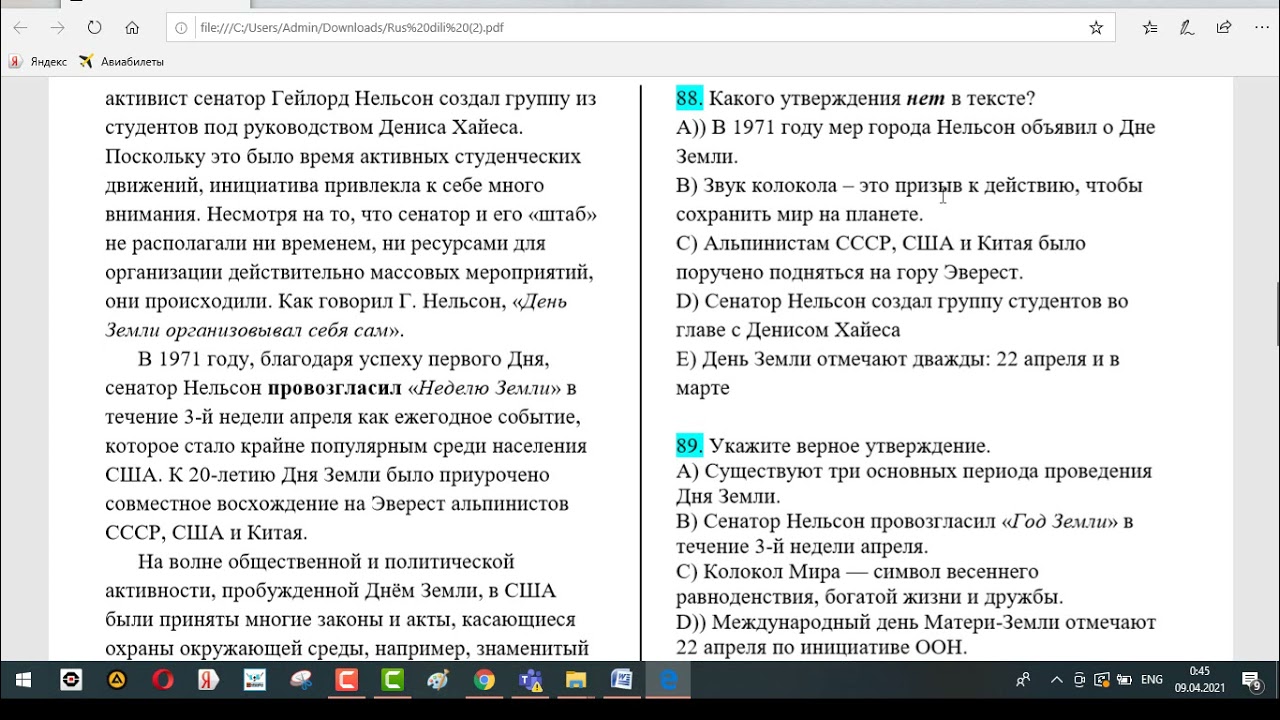The height and width of the screenshot is (720, 1280).
Task: Select answer C Альпинистам СССР, США и Китая
Action: click(x=880, y=258)
